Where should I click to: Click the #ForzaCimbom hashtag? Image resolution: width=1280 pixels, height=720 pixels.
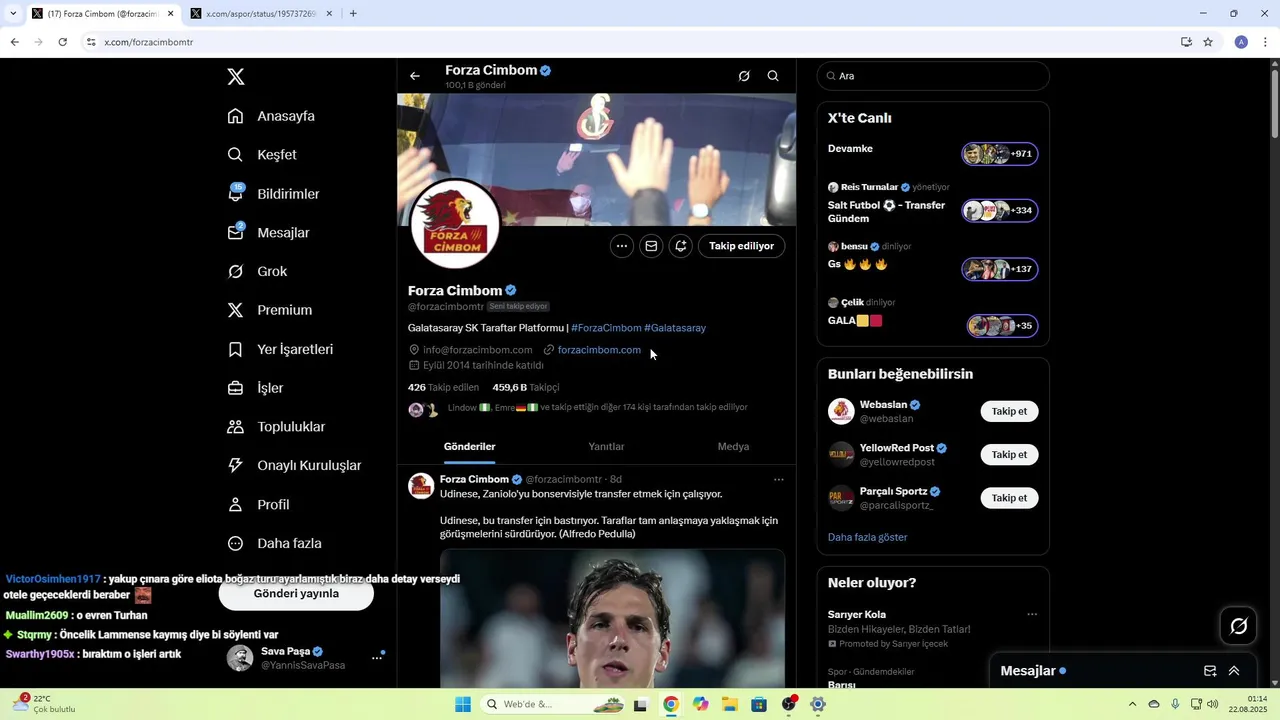(606, 328)
